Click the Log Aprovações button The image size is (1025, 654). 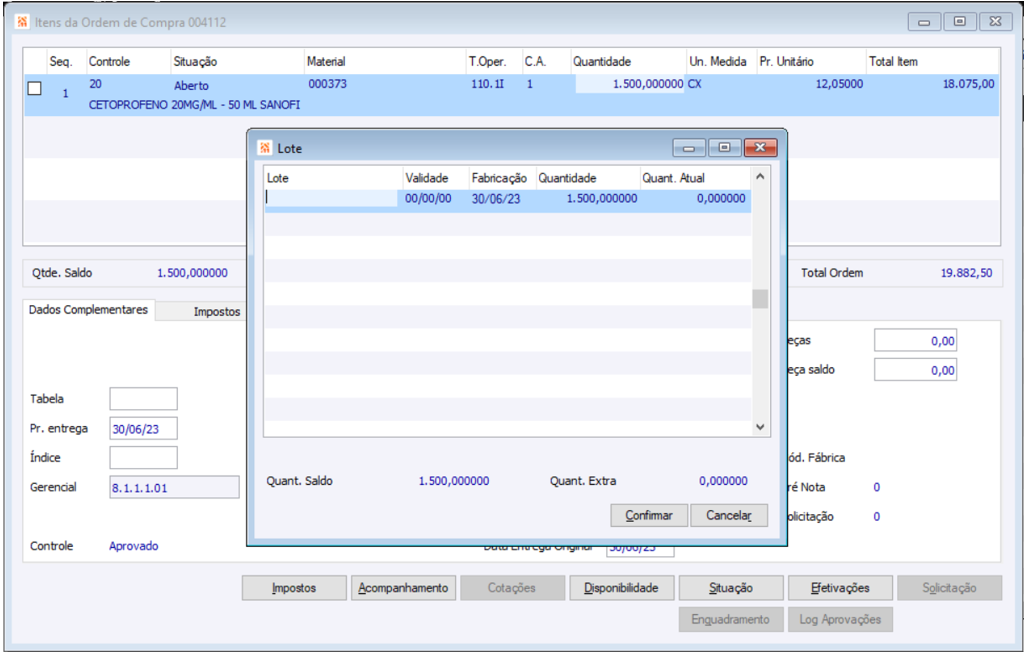[840, 619]
